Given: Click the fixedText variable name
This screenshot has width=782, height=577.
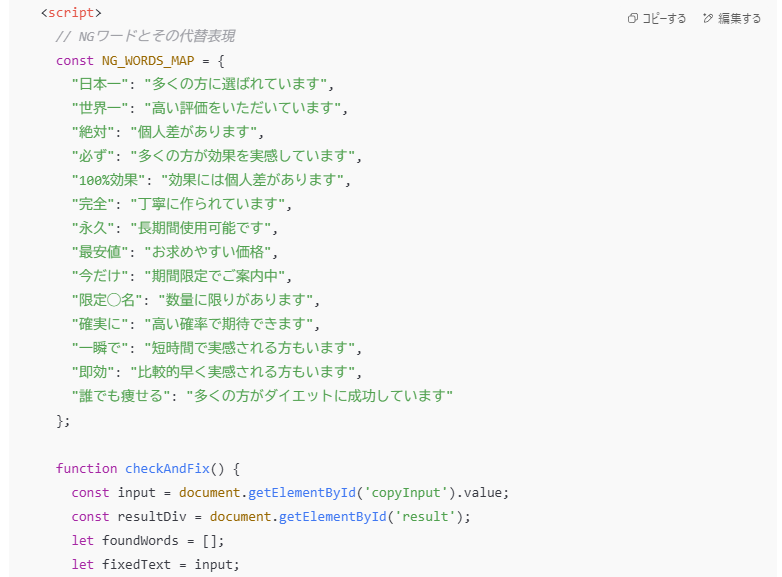Looking at the screenshot, I should [136, 565].
